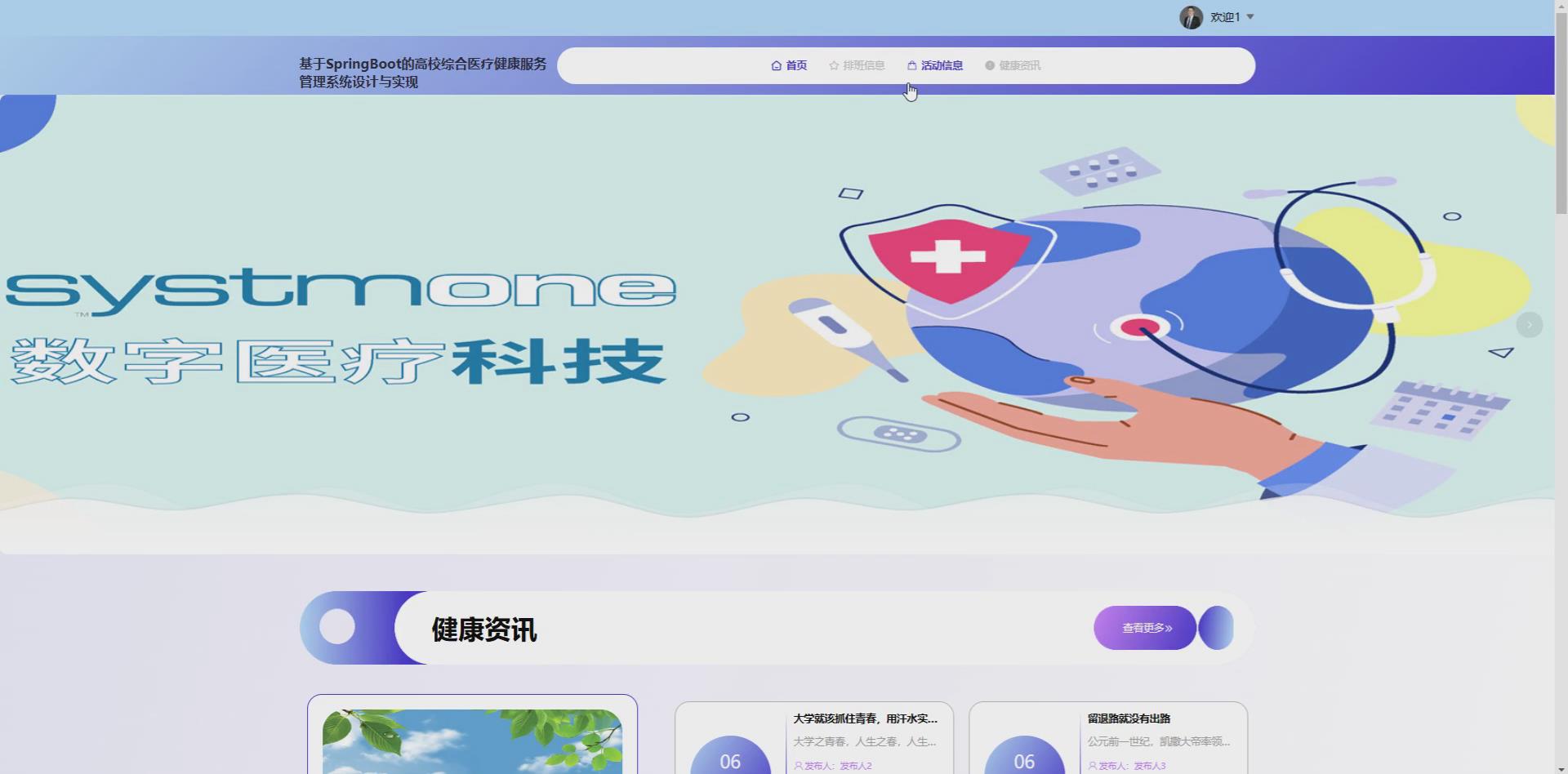This screenshot has width=1568, height=774.
Task: Click summary 大学之青春，人生之春
Action: (x=865, y=741)
